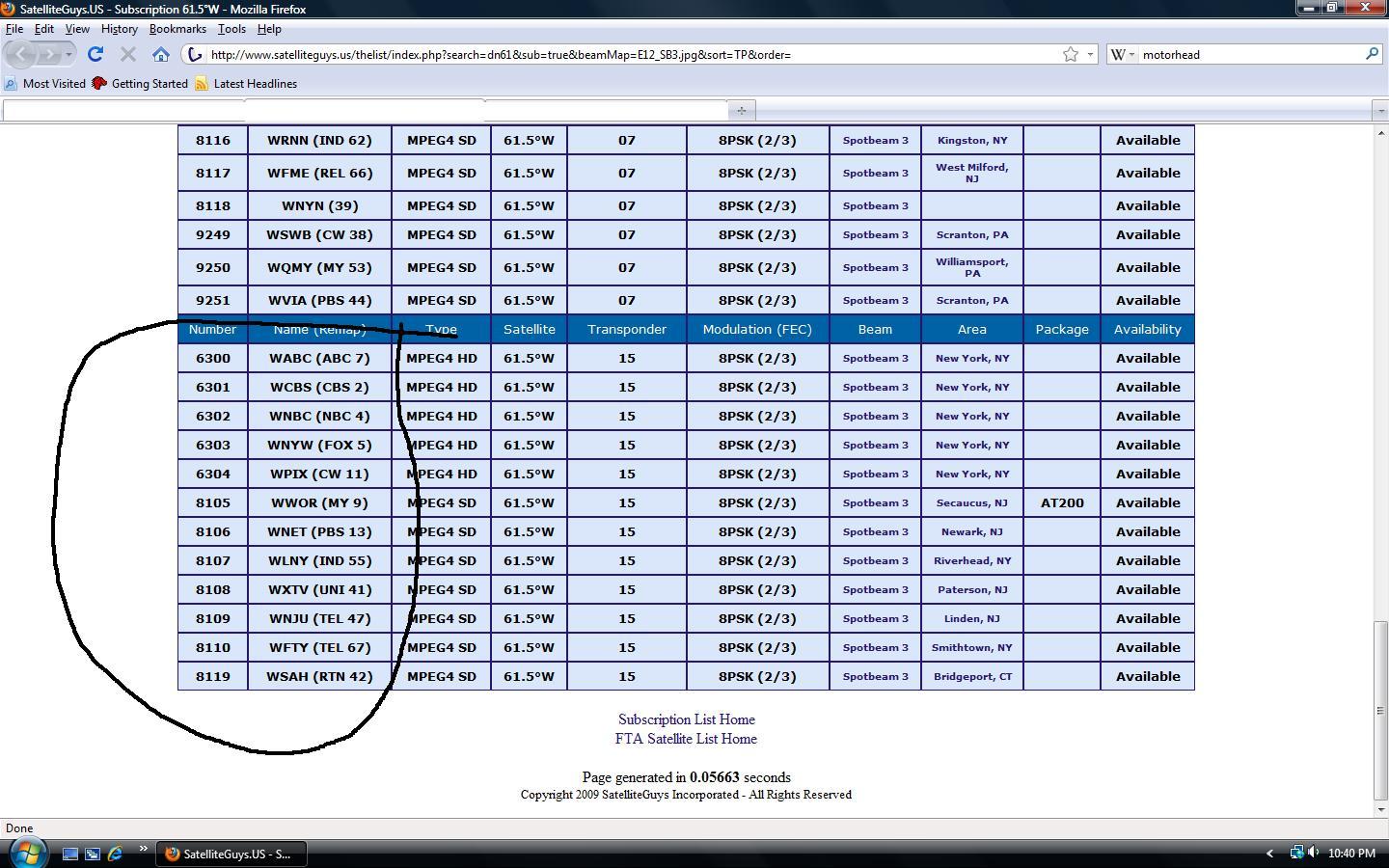Select the WNYW (FOX 5) channel name

click(x=319, y=445)
